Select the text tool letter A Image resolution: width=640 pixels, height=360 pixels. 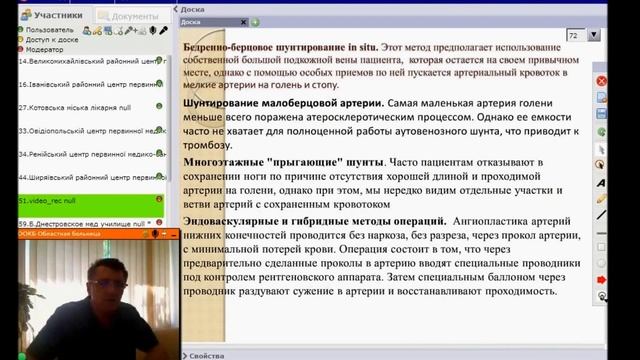[601, 183]
